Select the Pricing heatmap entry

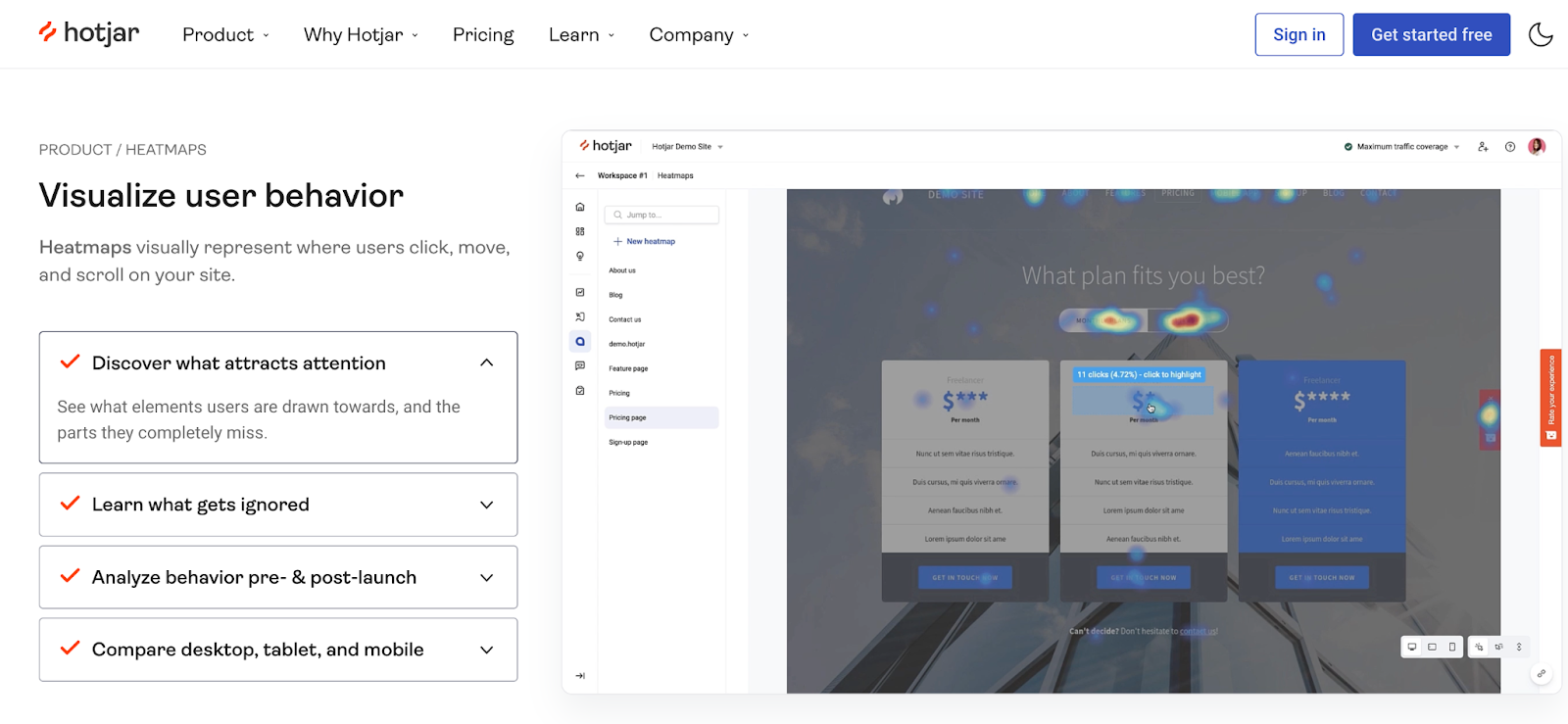(x=619, y=393)
